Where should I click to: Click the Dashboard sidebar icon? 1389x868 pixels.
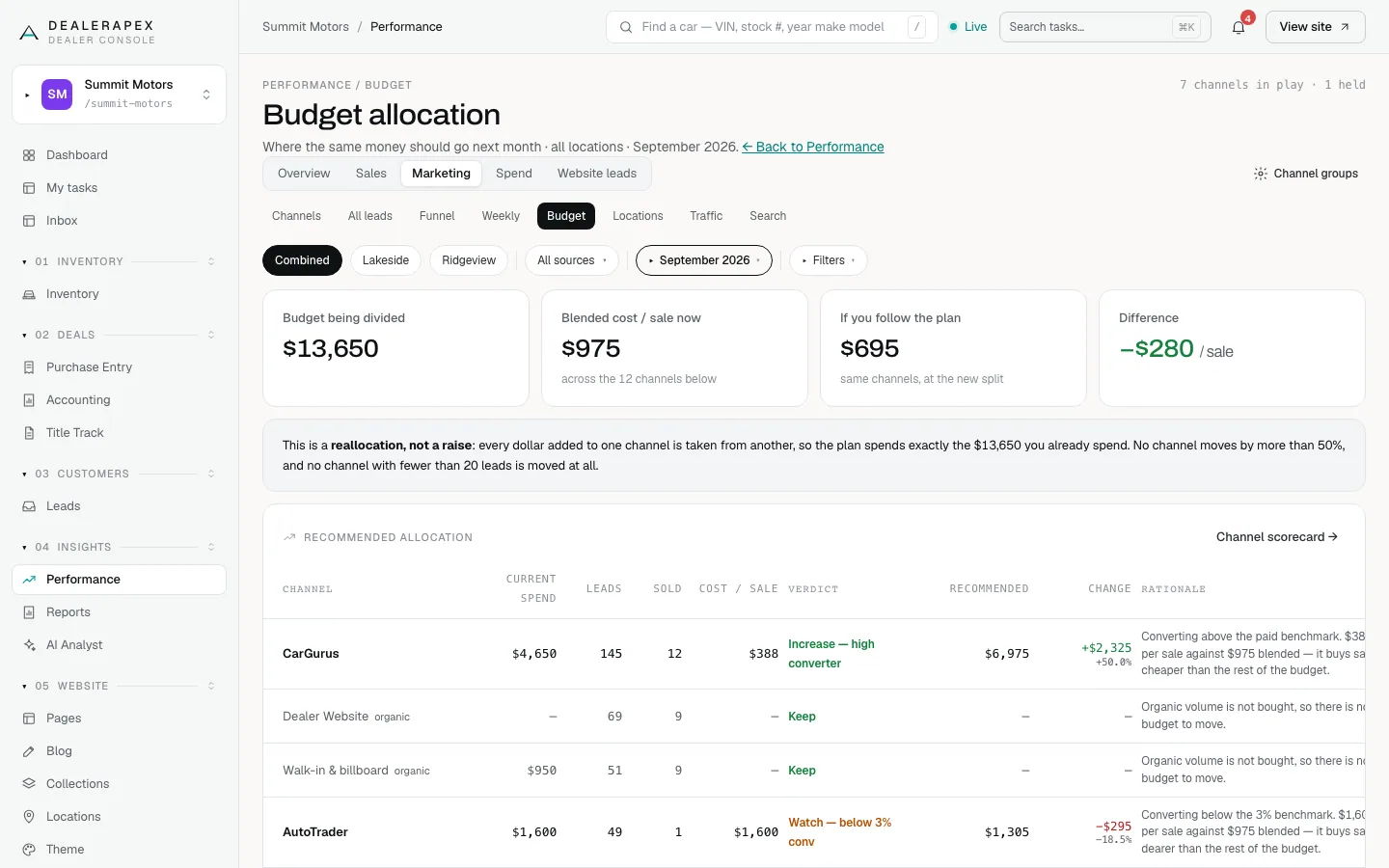point(29,155)
